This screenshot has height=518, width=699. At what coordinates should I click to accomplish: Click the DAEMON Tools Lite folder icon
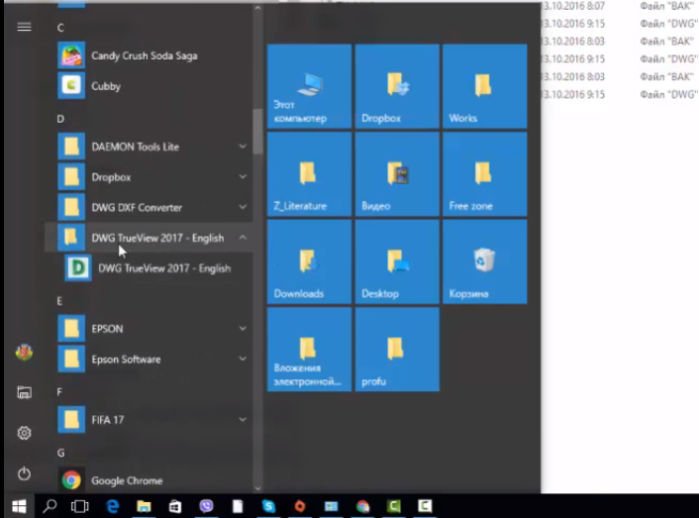click(x=71, y=147)
